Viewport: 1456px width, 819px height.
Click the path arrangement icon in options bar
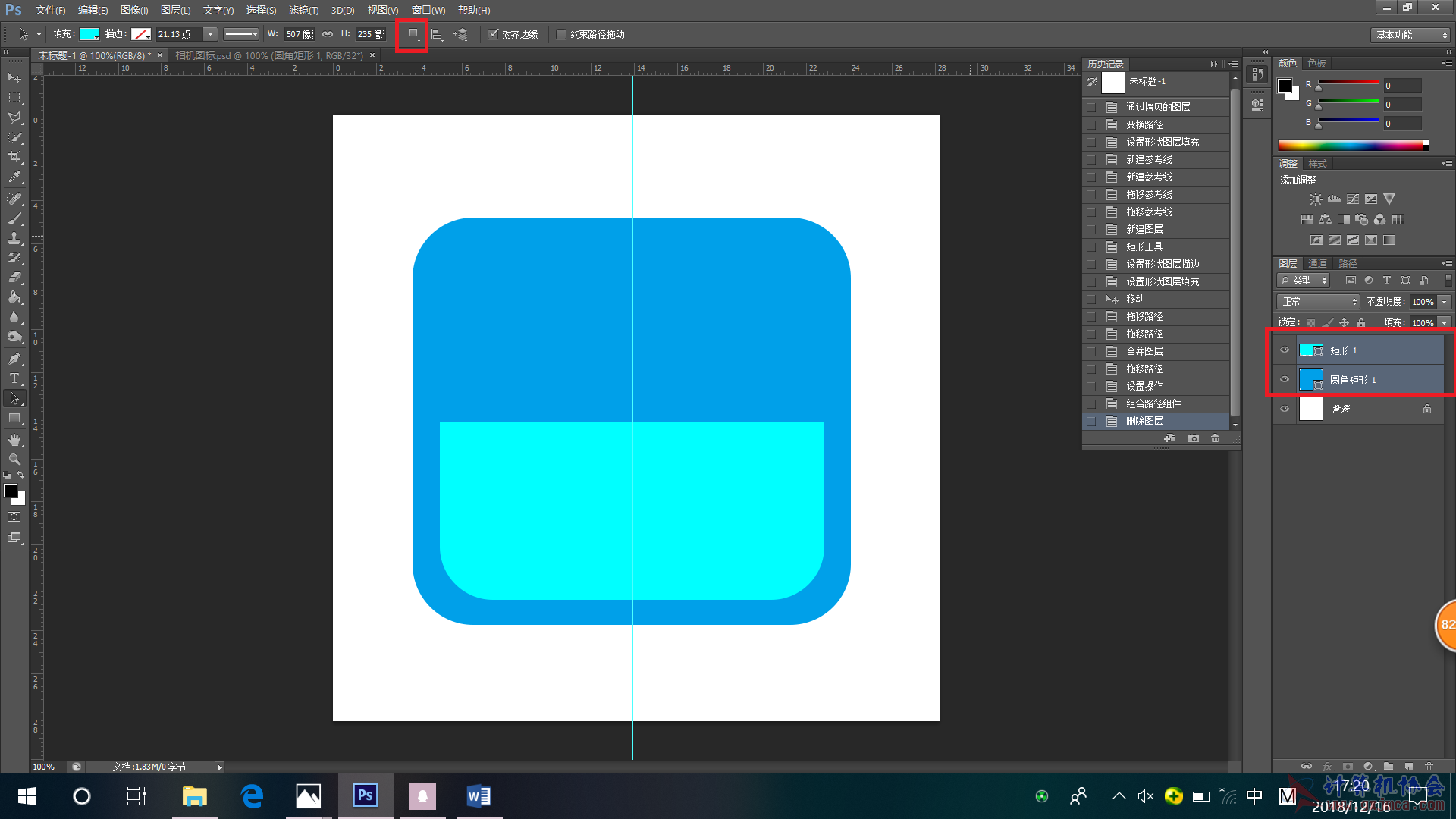pos(461,34)
